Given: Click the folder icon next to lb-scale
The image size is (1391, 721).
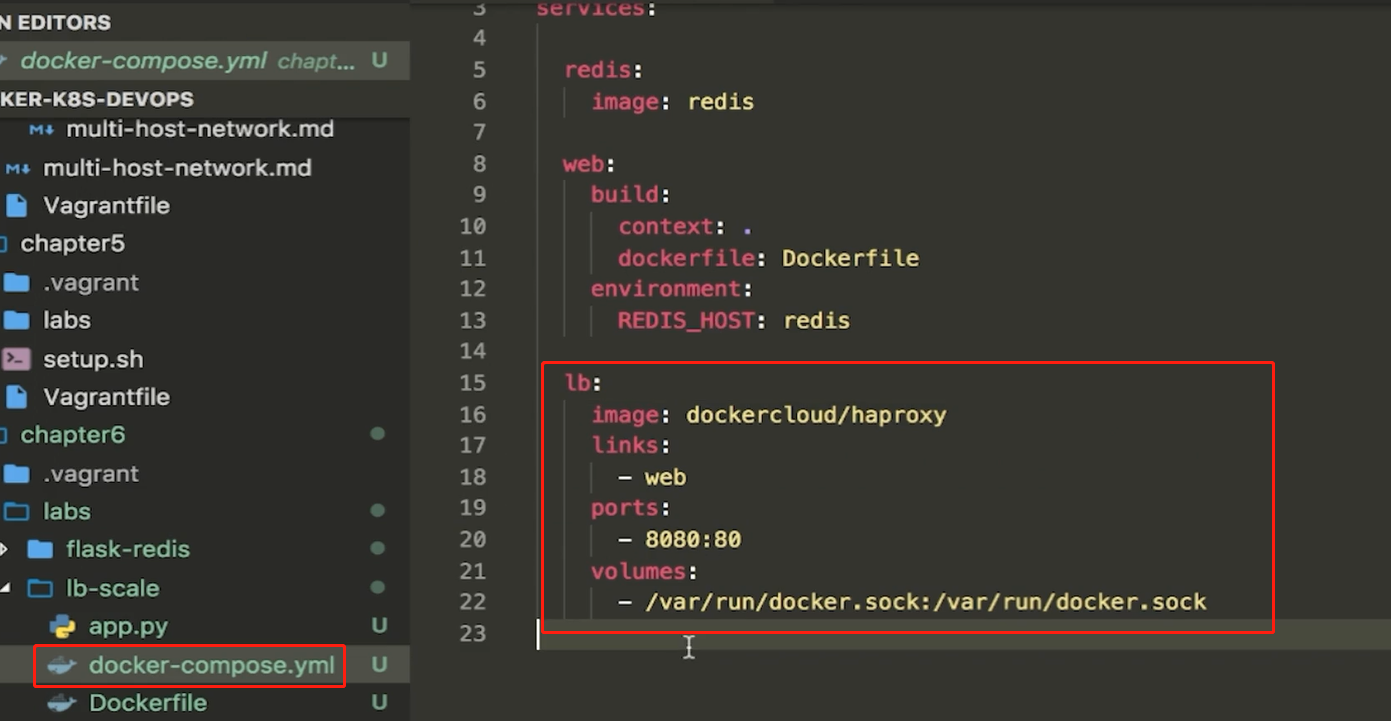Looking at the screenshot, I should click(40, 588).
